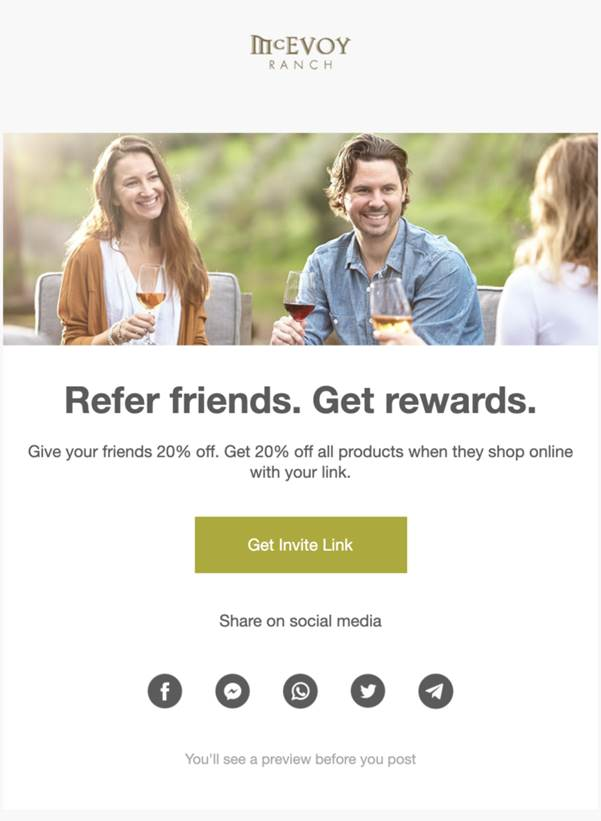Click the 'RANCH' subtitle under the logo

point(300,65)
